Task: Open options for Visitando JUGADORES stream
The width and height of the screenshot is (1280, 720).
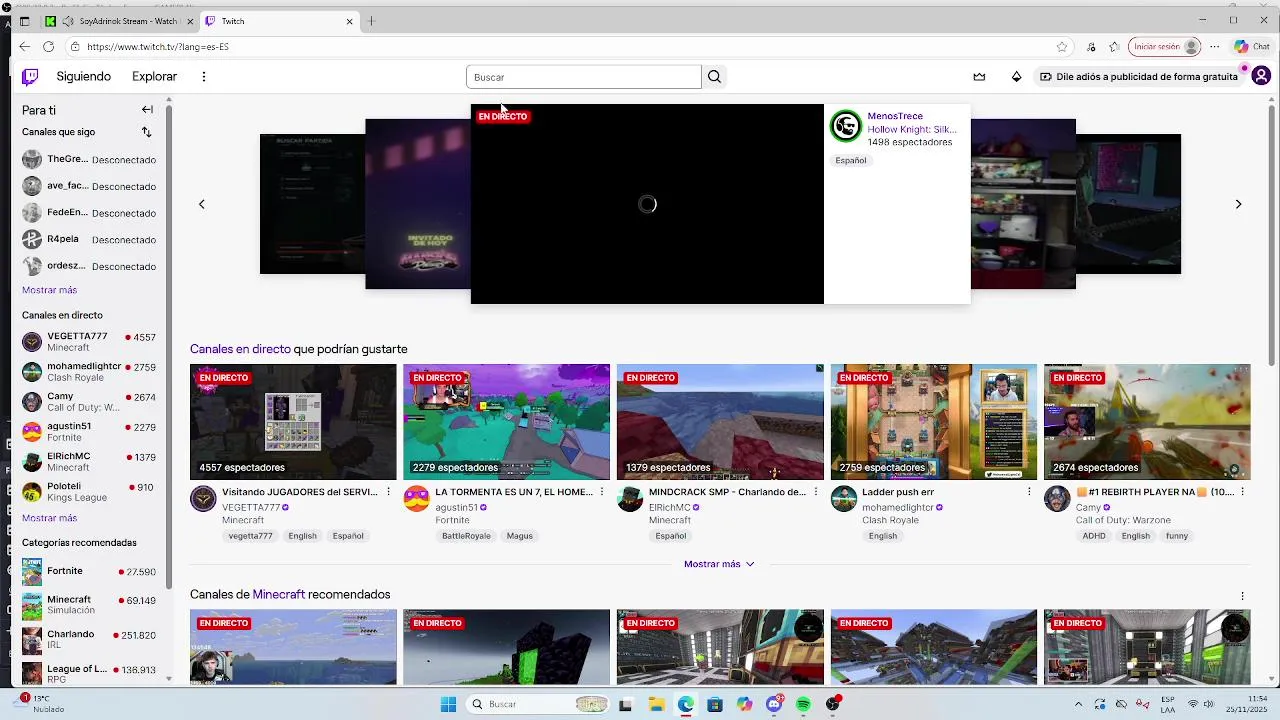Action: (x=388, y=492)
